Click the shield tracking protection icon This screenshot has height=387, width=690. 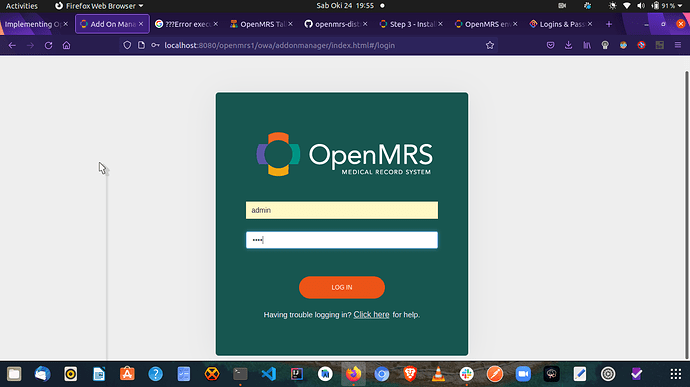point(127,45)
